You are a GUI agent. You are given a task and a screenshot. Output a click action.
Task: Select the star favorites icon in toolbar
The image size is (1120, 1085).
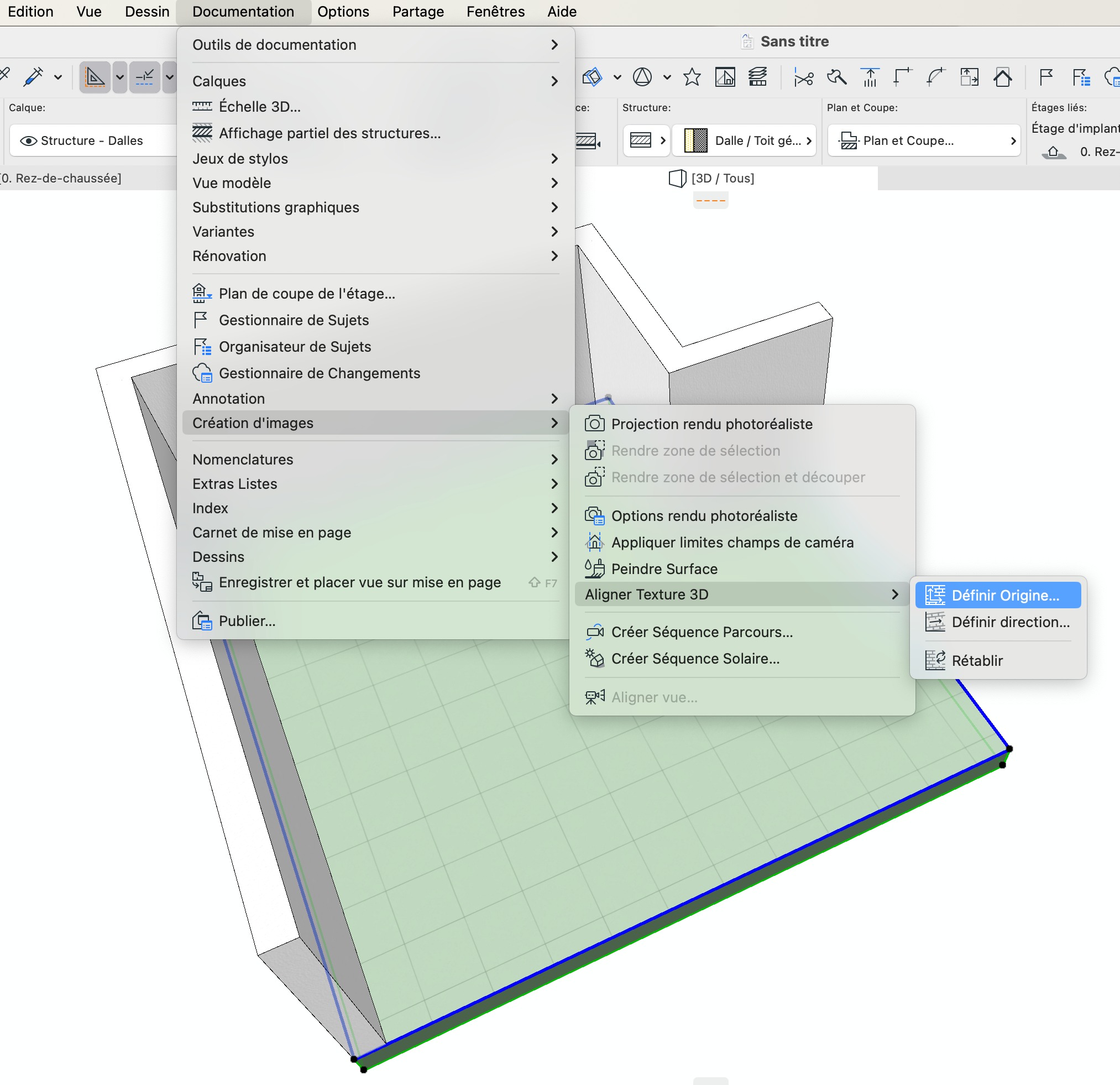(x=692, y=77)
